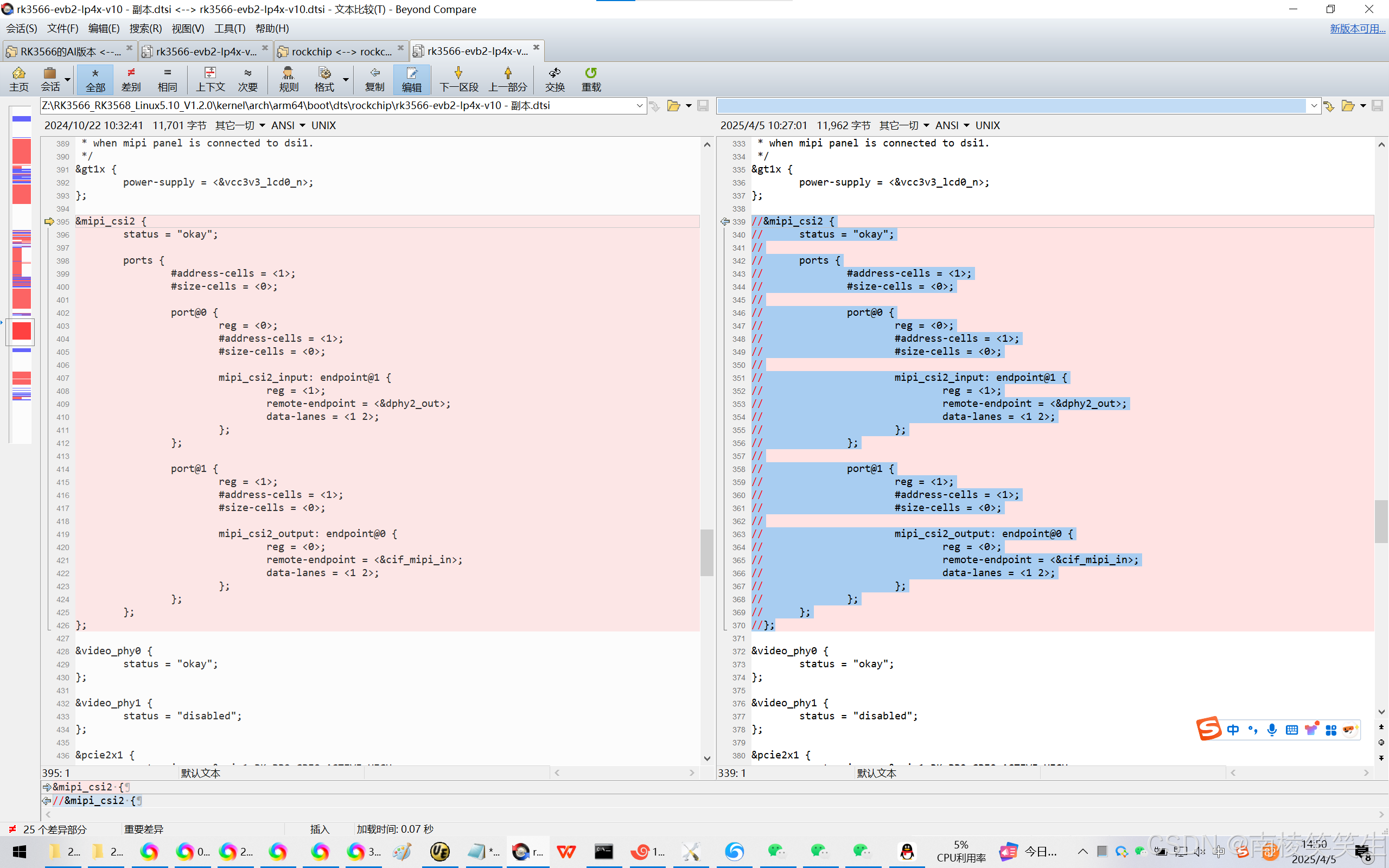Click the Swap sides (交换) icon
Image resolution: width=1389 pixels, height=868 pixels.
(x=555, y=79)
